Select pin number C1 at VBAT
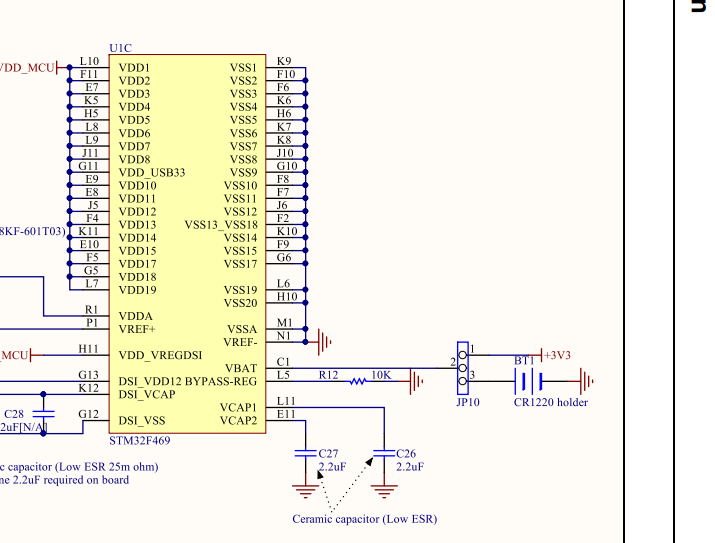The image size is (715, 543). point(283,362)
